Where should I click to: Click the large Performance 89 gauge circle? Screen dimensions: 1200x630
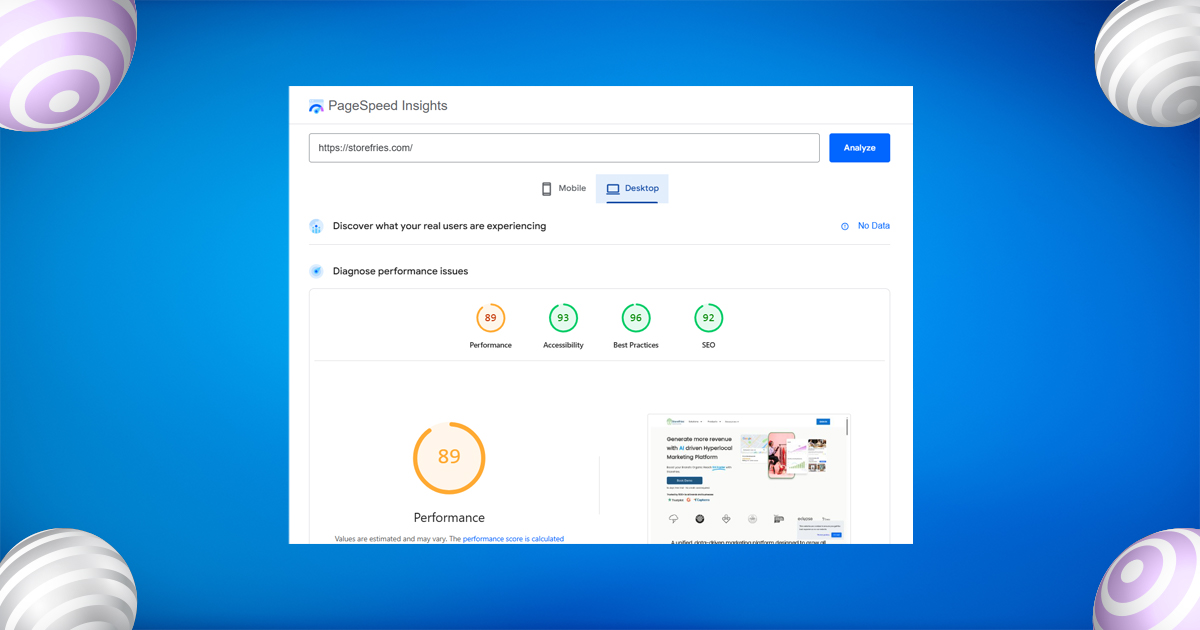point(449,458)
